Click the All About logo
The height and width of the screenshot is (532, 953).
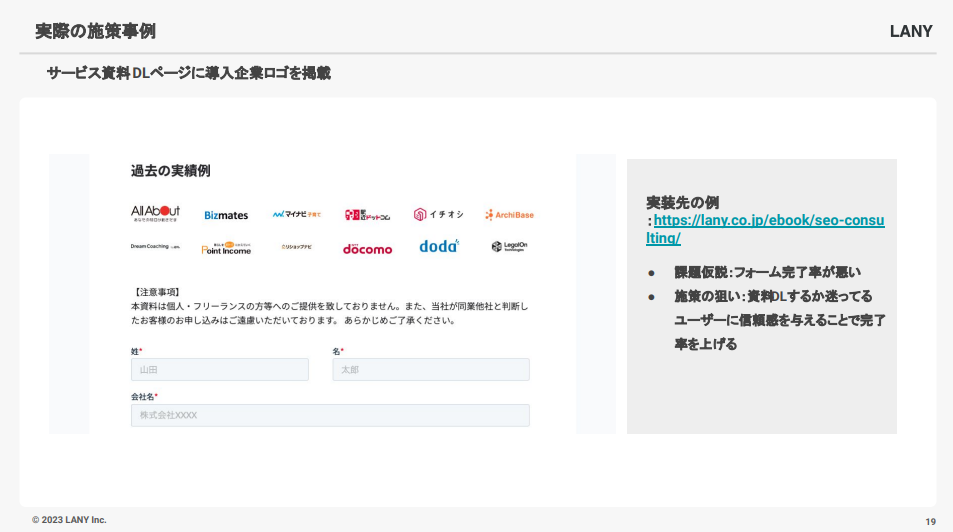coord(156,213)
